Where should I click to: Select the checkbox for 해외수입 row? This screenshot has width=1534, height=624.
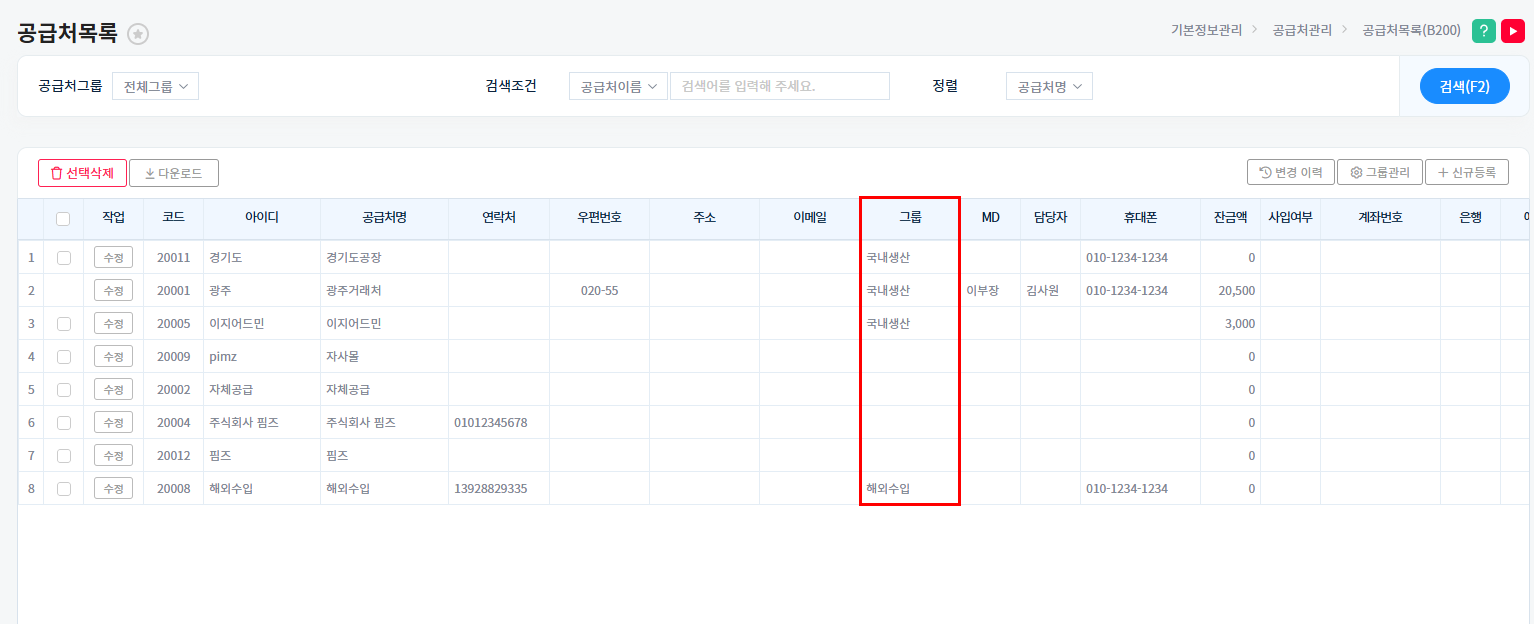(64, 489)
